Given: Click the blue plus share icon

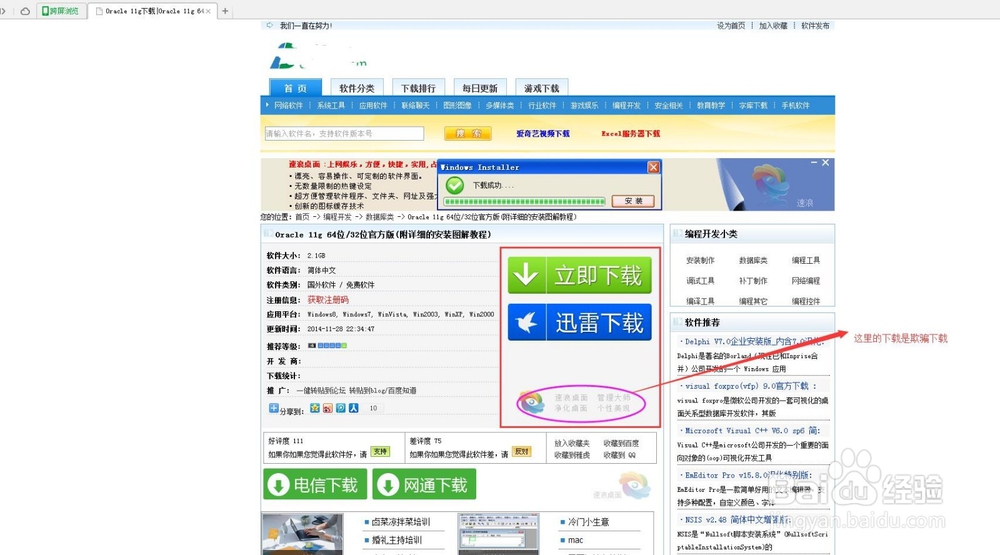Looking at the screenshot, I should (274, 408).
